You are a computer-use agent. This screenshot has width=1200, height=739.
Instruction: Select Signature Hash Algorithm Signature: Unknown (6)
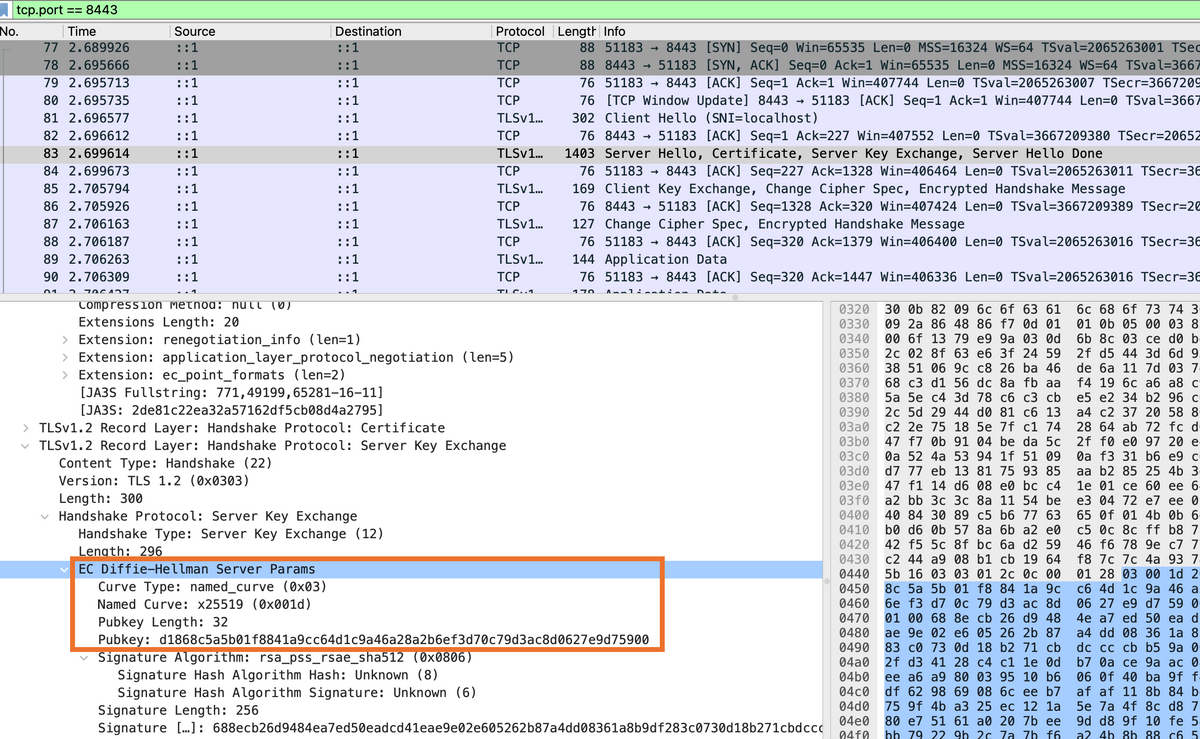[x=297, y=693]
